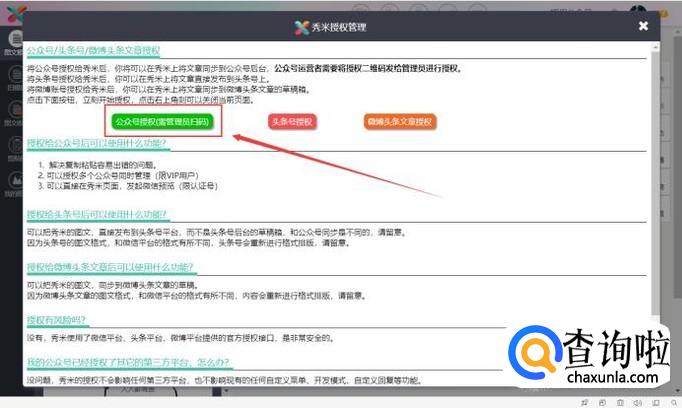Click line 没问题，秀米的授权不会影响 text
The image size is (682, 408).
pyautogui.click(x=225, y=380)
